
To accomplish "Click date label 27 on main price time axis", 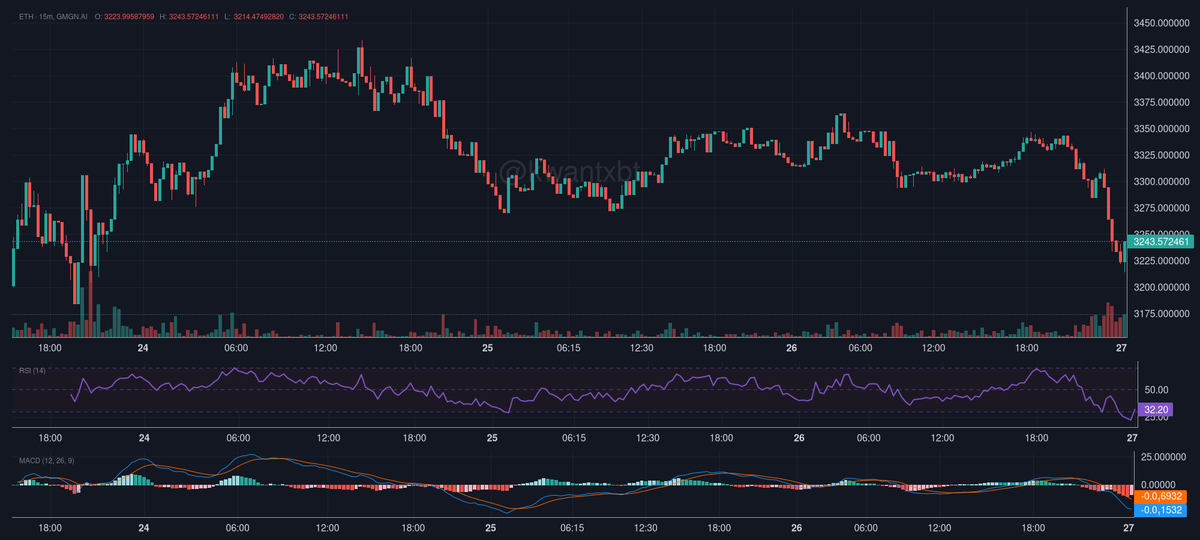I will click(1122, 348).
